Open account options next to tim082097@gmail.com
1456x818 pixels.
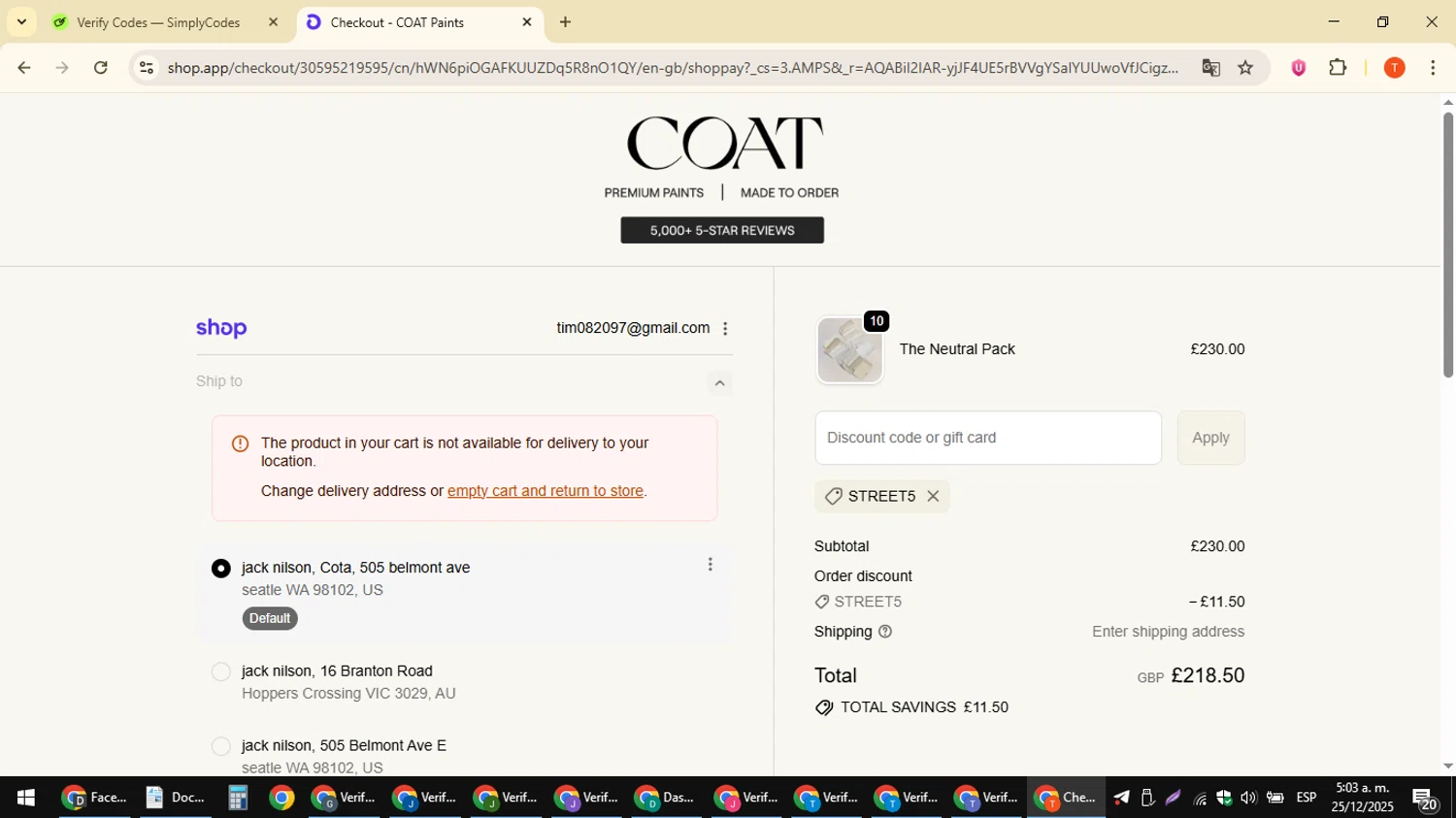725,329
